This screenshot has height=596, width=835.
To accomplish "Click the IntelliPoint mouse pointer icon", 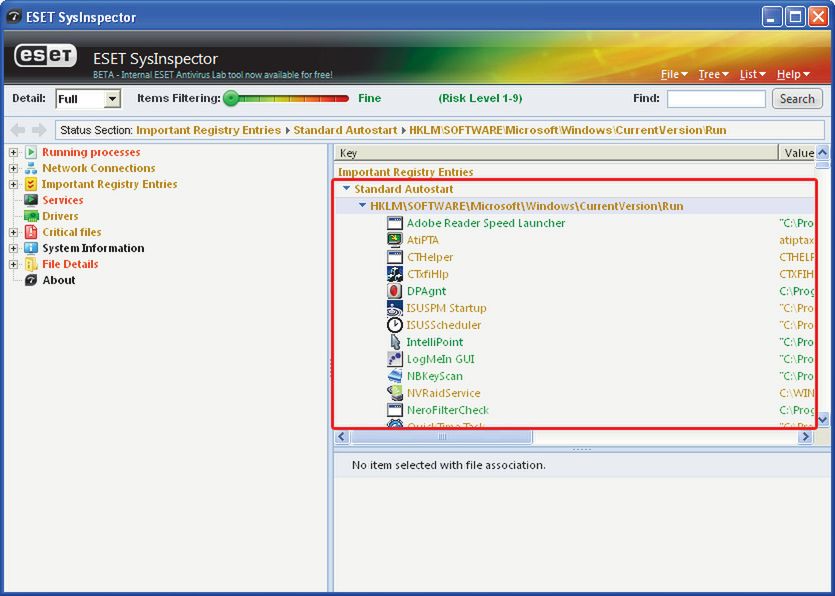I will point(395,342).
